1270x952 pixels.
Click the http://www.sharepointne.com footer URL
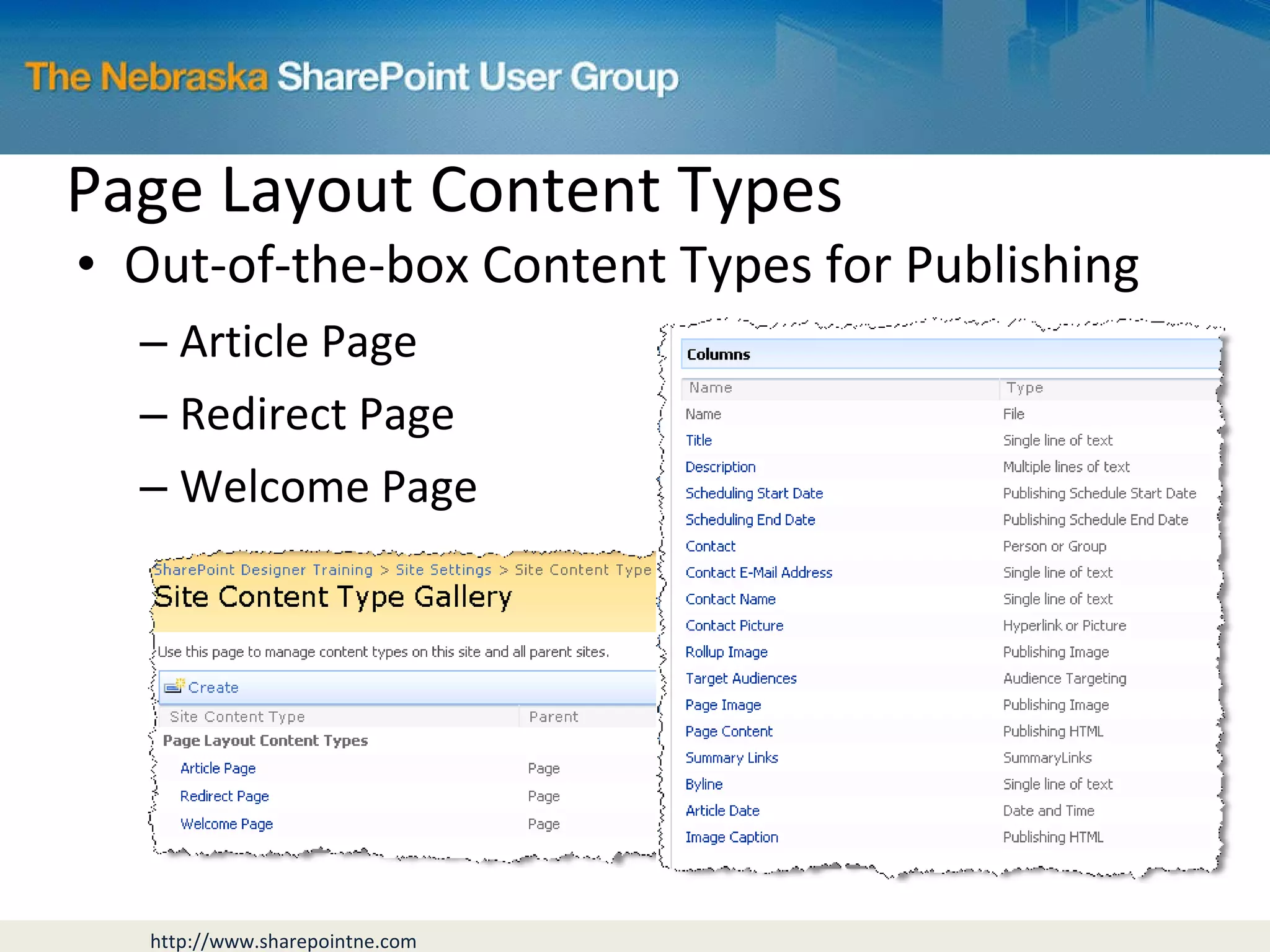coord(283,941)
